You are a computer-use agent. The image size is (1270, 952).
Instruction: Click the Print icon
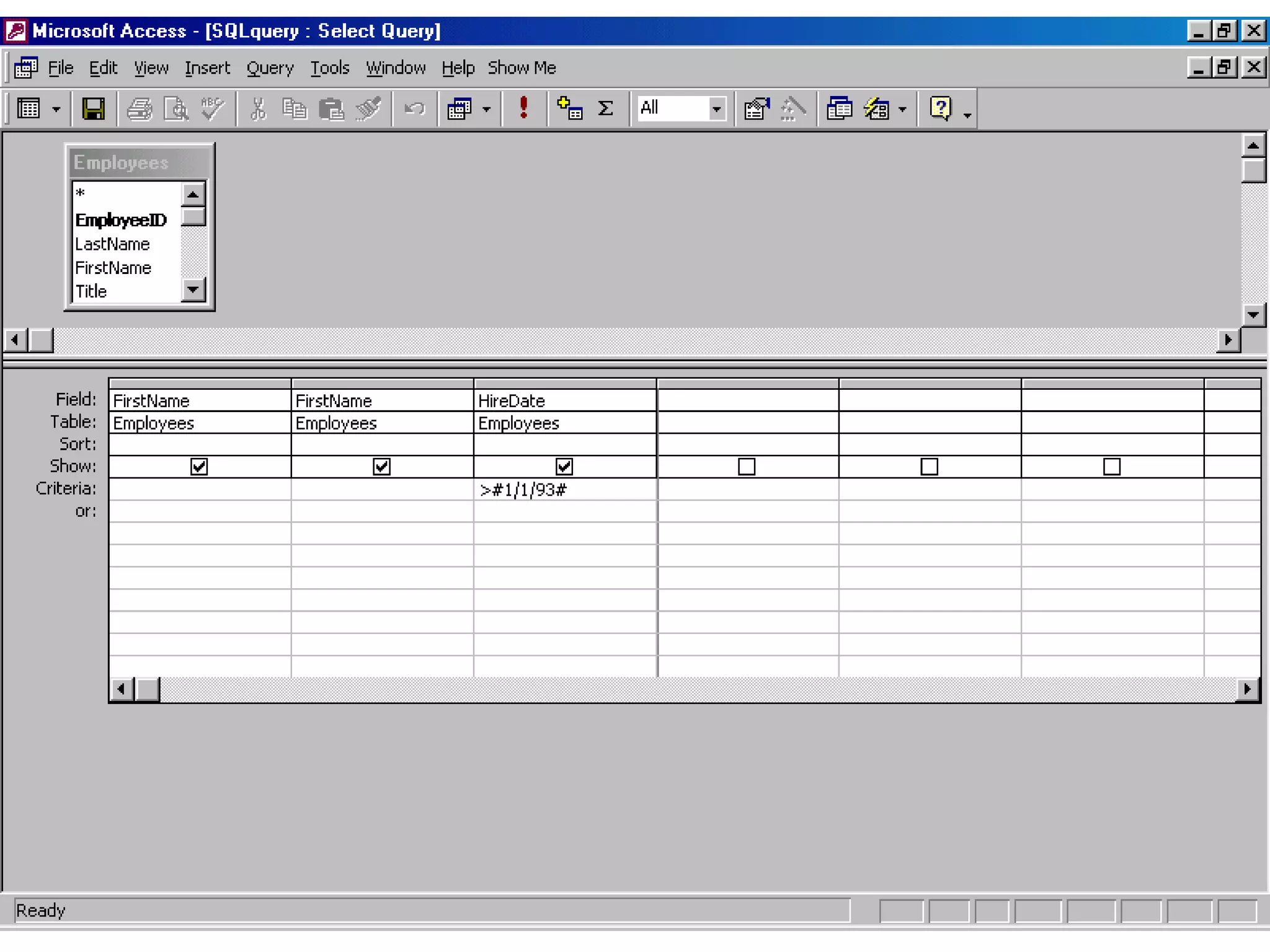click(140, 109)
